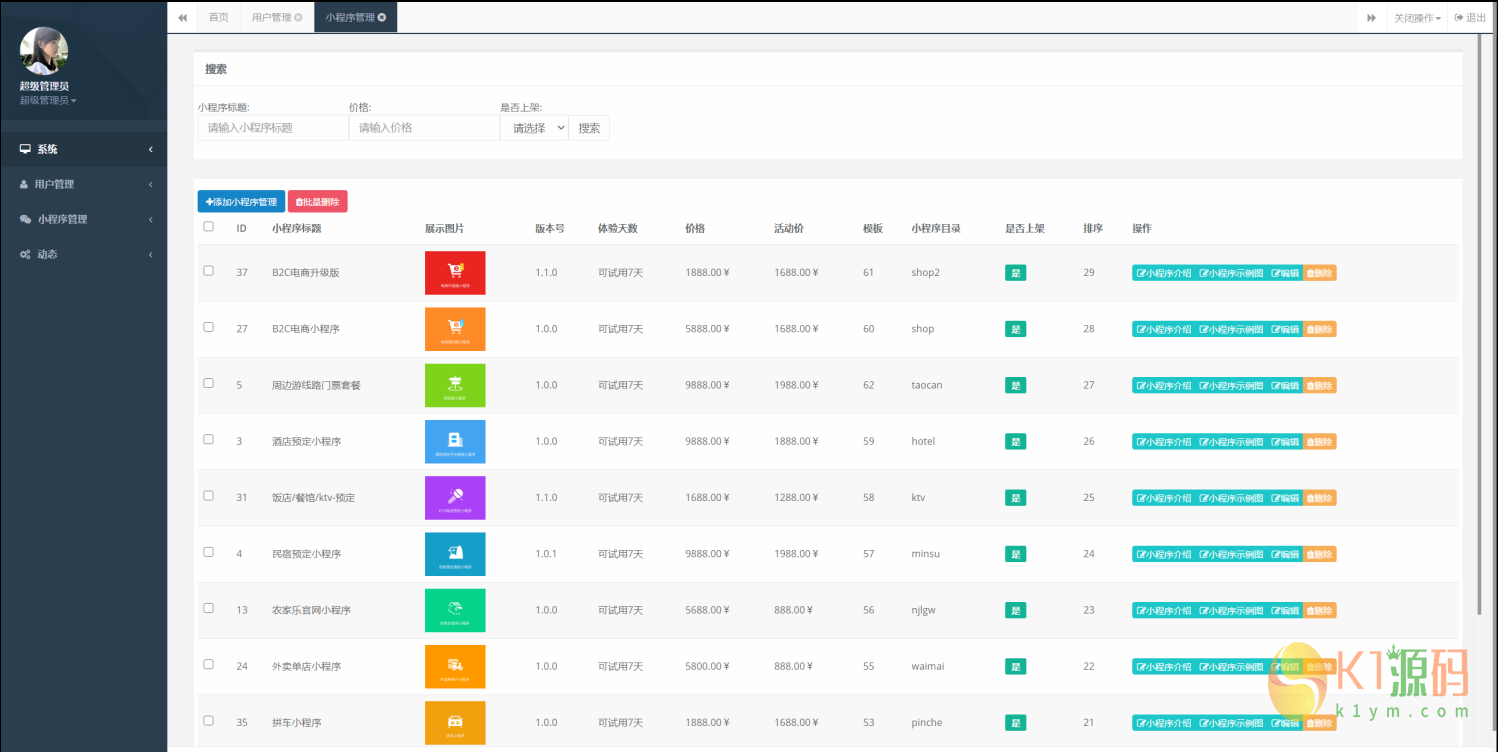
Task: Click the tab scroll-left double arrow icon
Action: coord(182,17)
